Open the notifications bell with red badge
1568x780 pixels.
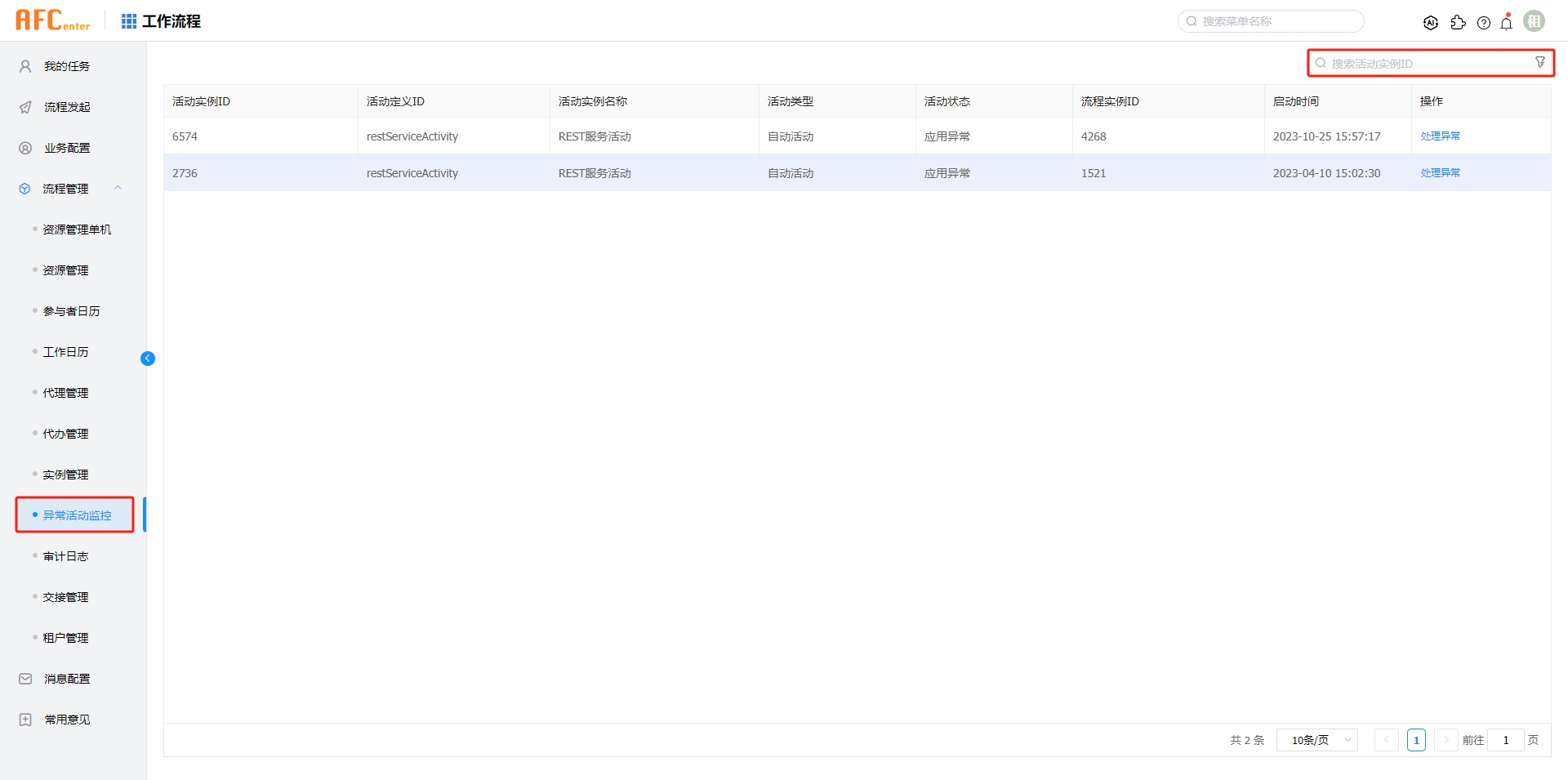[1506, 22]
